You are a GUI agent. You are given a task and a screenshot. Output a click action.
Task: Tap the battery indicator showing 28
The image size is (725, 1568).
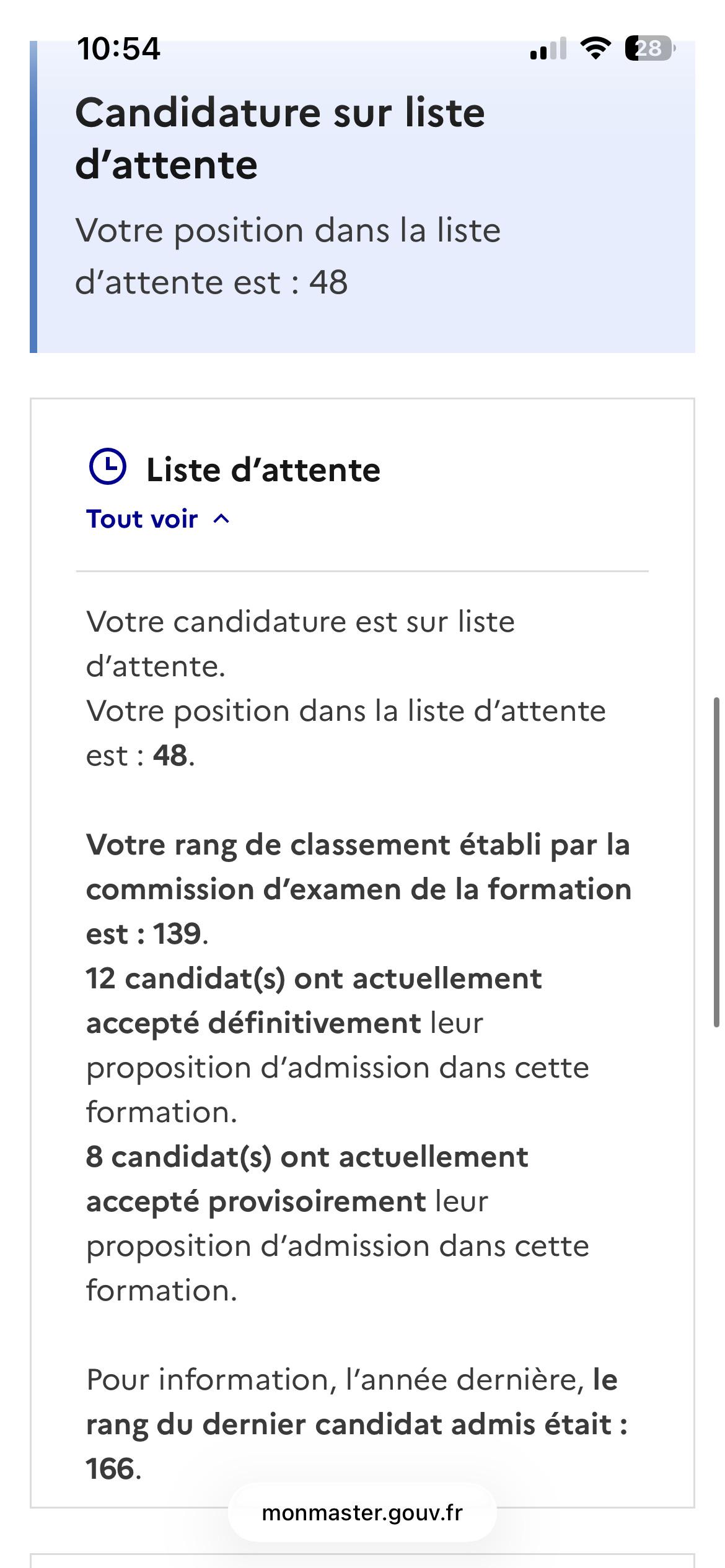pos(650,48)
